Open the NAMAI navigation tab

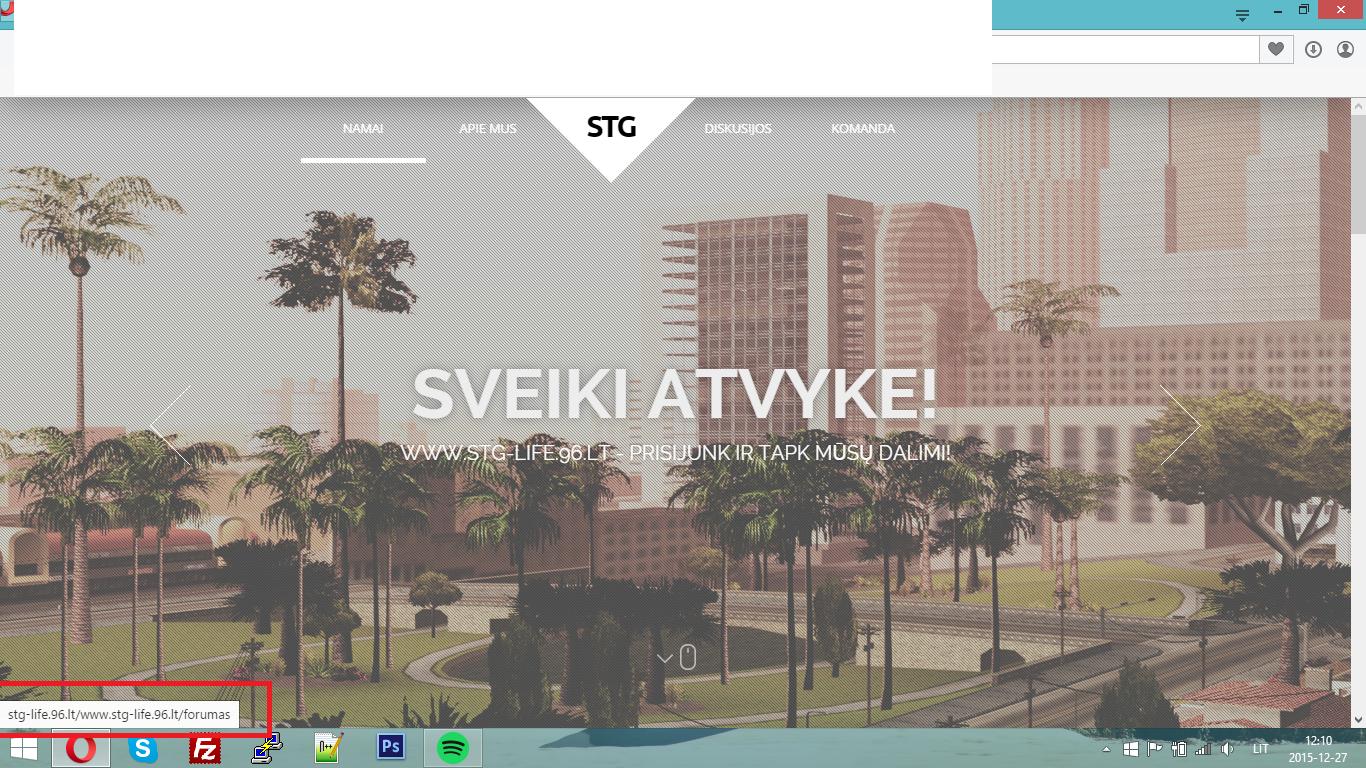pyautogui.click(x=363, y=129)
